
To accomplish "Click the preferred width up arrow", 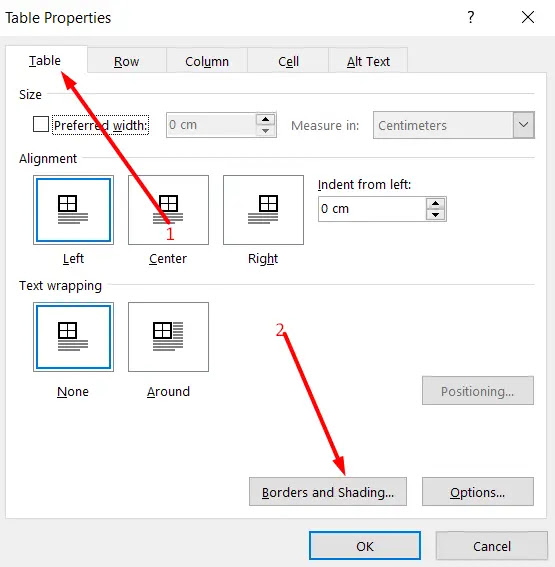I will (265, 119).
